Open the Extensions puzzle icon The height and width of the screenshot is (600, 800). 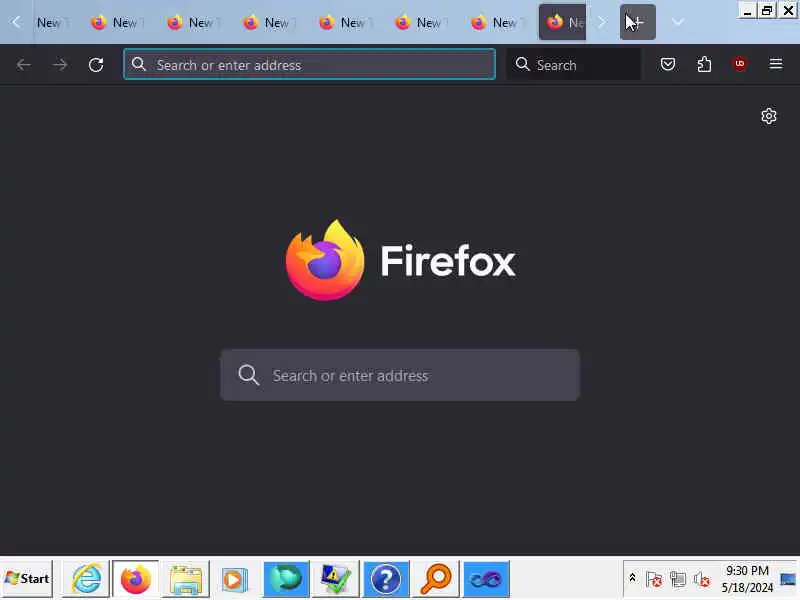(x=704, y=64)
